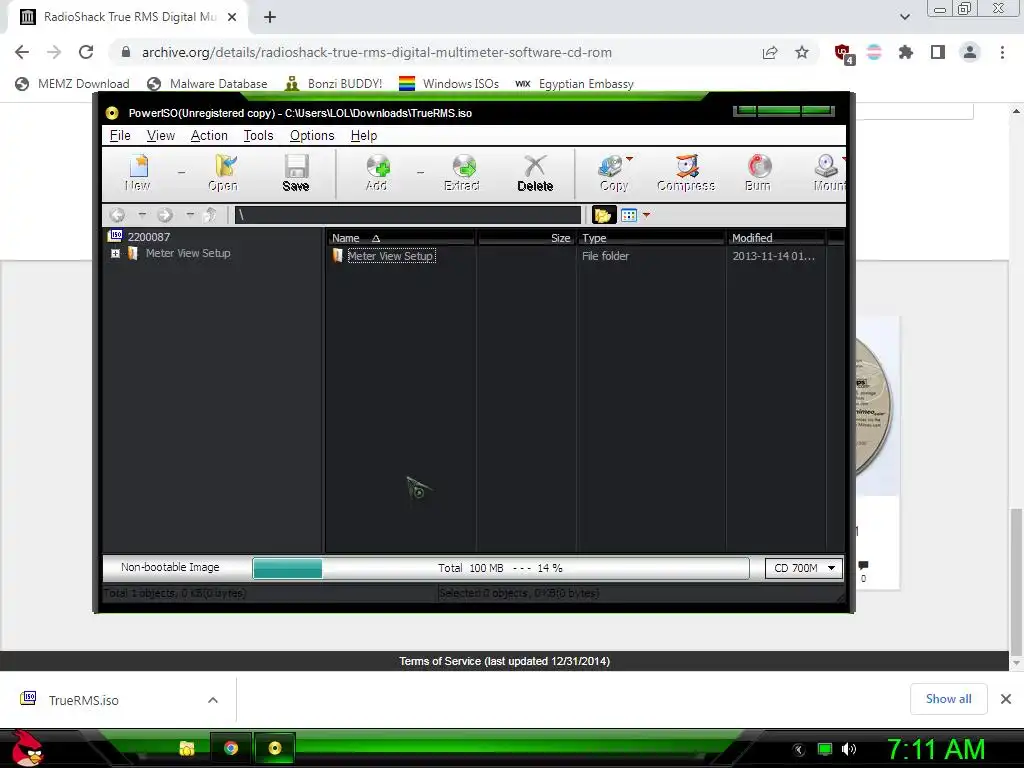Click the Burn toolbar icon

758,172
